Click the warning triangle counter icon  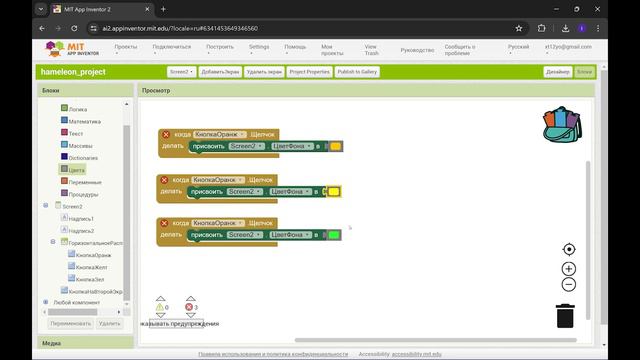click(160, 307)
